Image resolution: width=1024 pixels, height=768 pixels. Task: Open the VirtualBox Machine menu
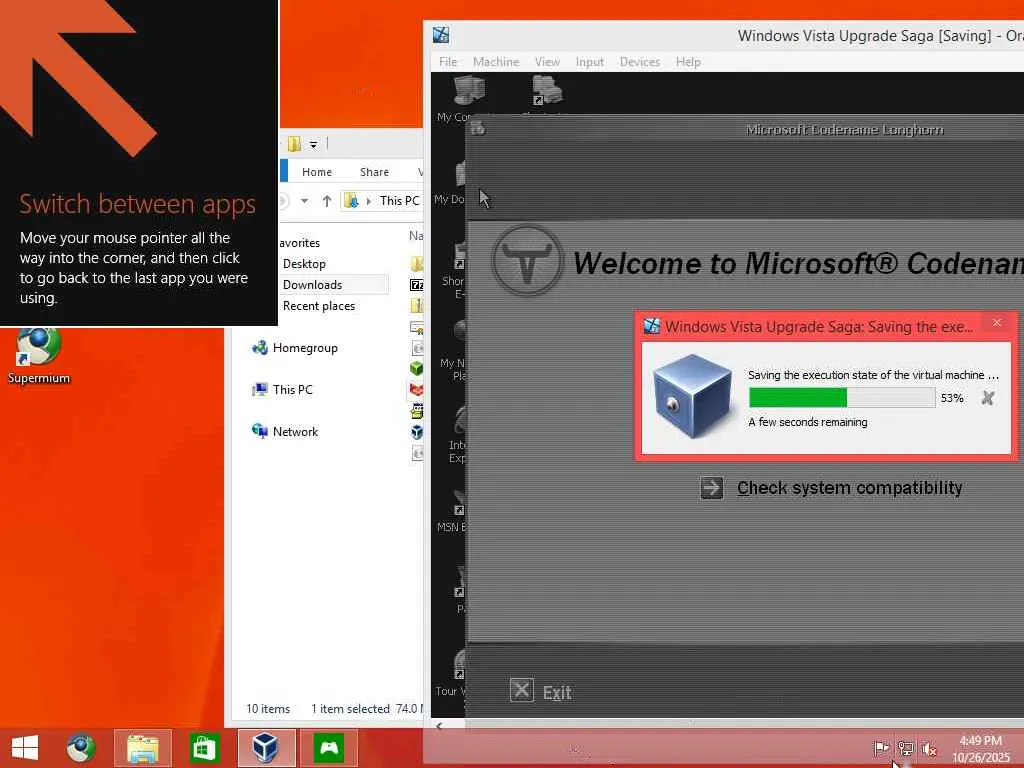[496, 62]
